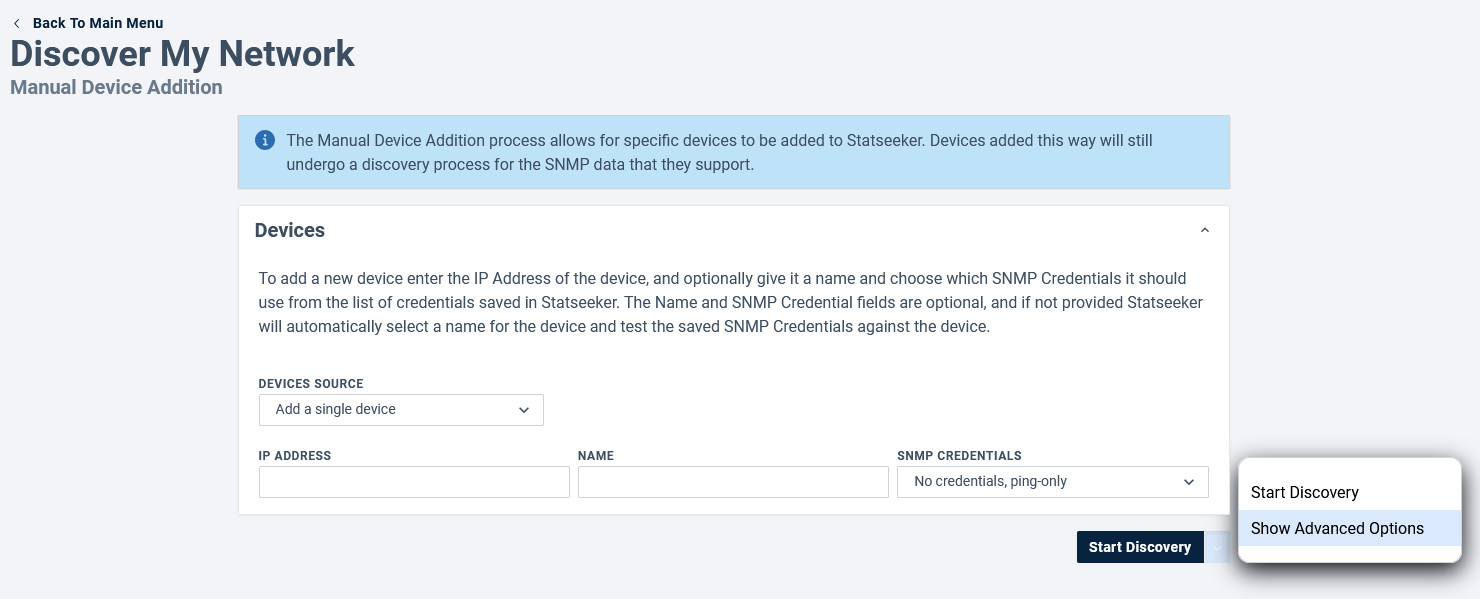Collapse the Devices section chevron
The image size is (1480, 599).
pyautogui.click(x=1204, y=230)
